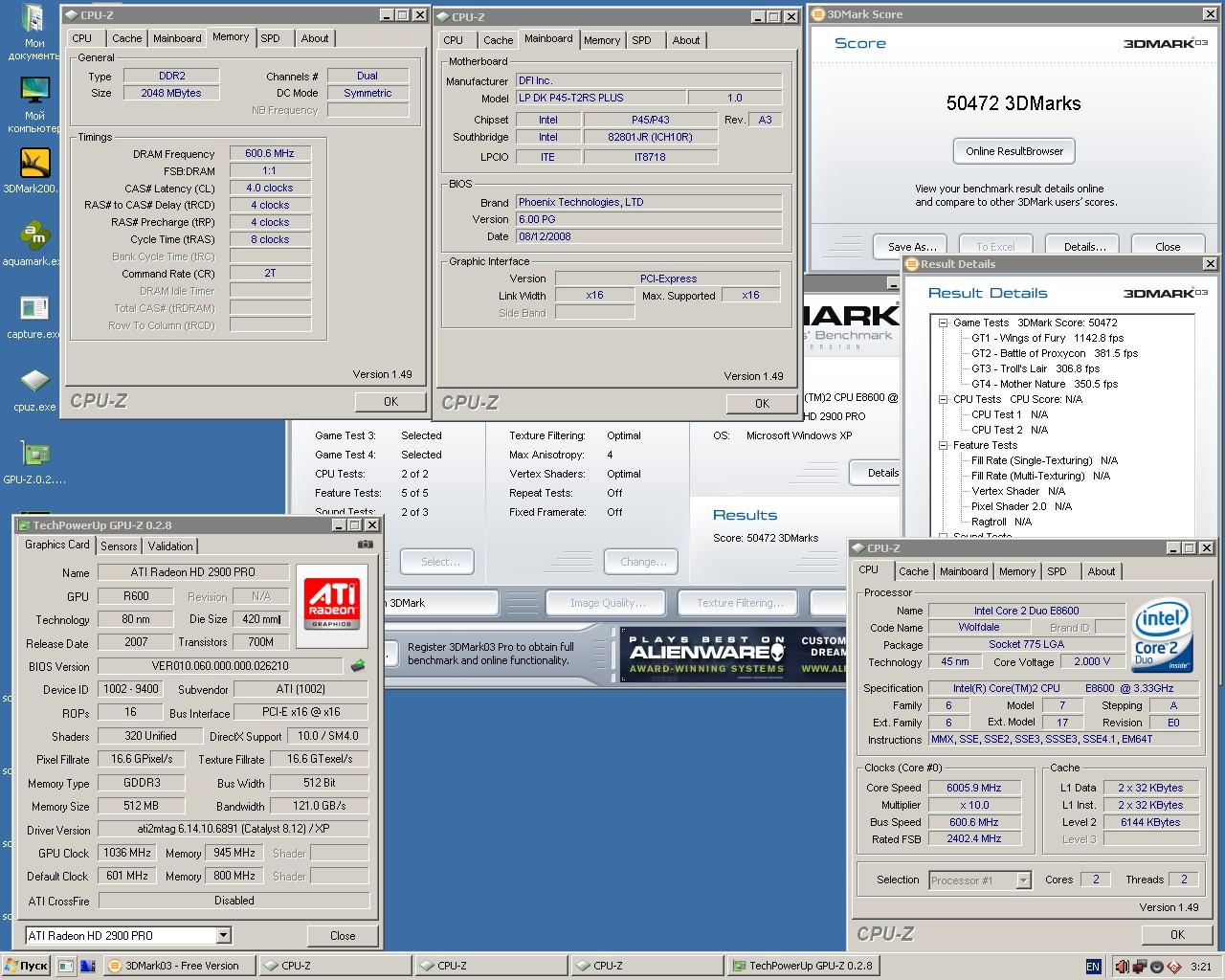
Task: Switch to Sensors tab in GPU-Z
Action: [x=119, y=546]
